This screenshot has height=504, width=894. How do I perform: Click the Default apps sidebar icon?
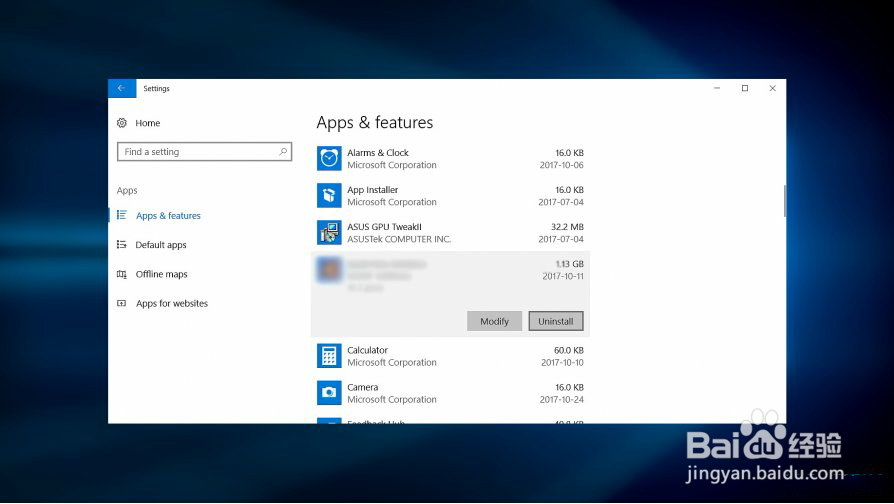[121, 245]
